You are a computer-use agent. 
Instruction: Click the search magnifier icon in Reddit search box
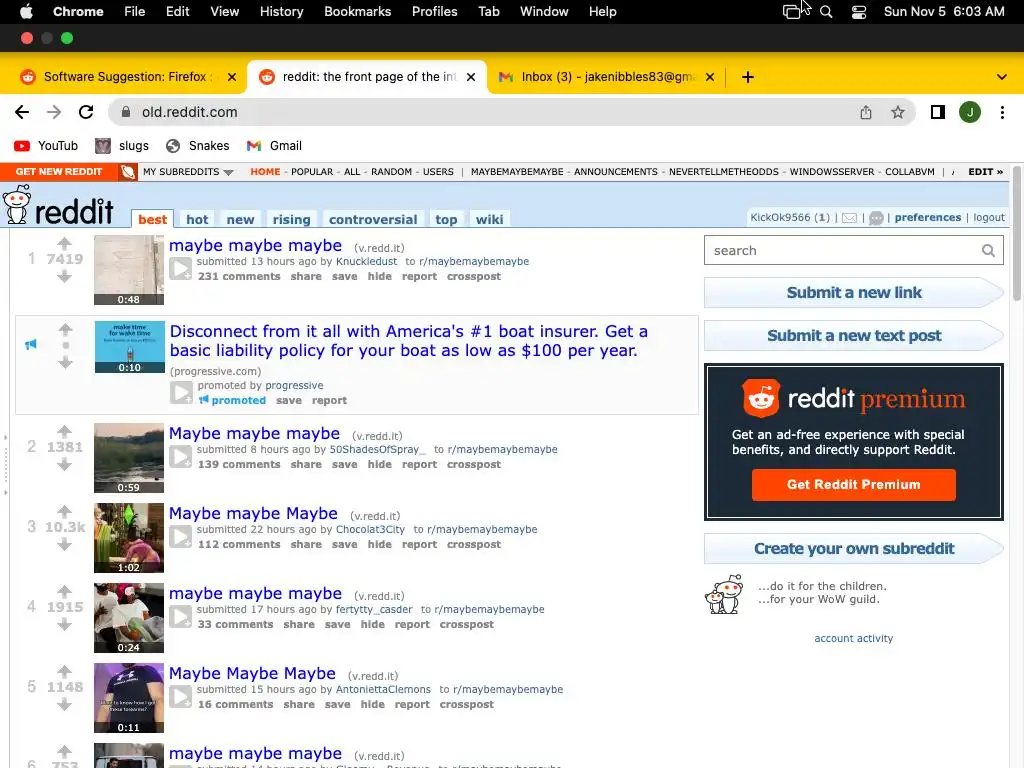tap(988, 251)
